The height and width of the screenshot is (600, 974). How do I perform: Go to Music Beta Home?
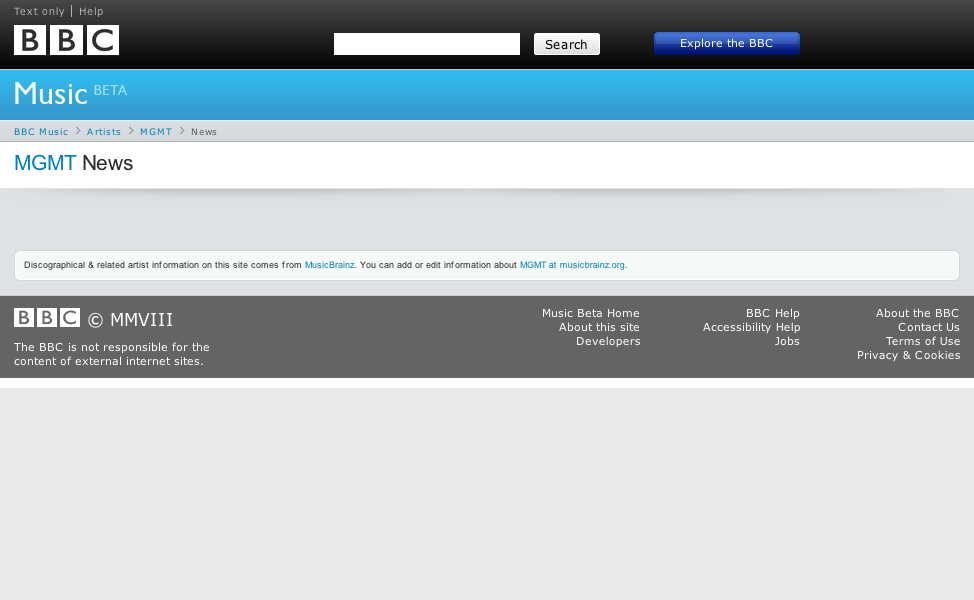(590, 313)
